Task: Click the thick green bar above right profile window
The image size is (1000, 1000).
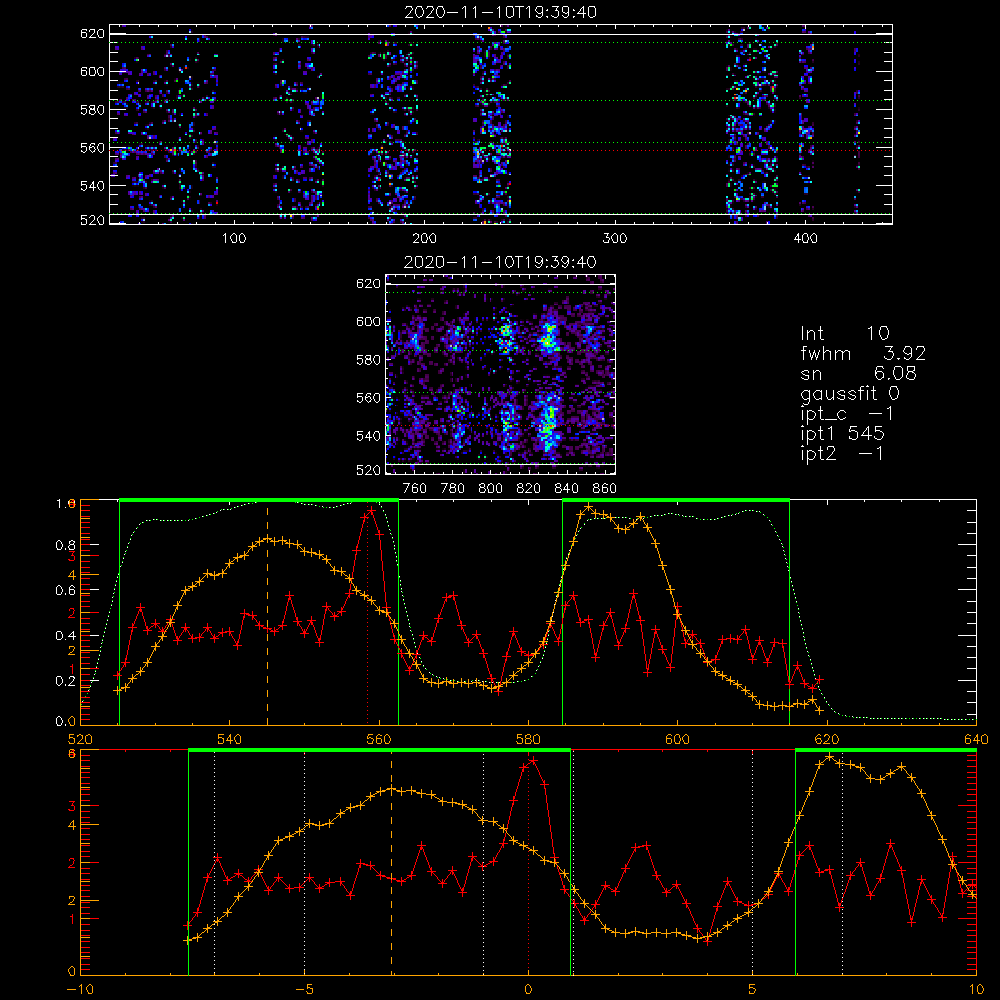Action: [676, 500]
